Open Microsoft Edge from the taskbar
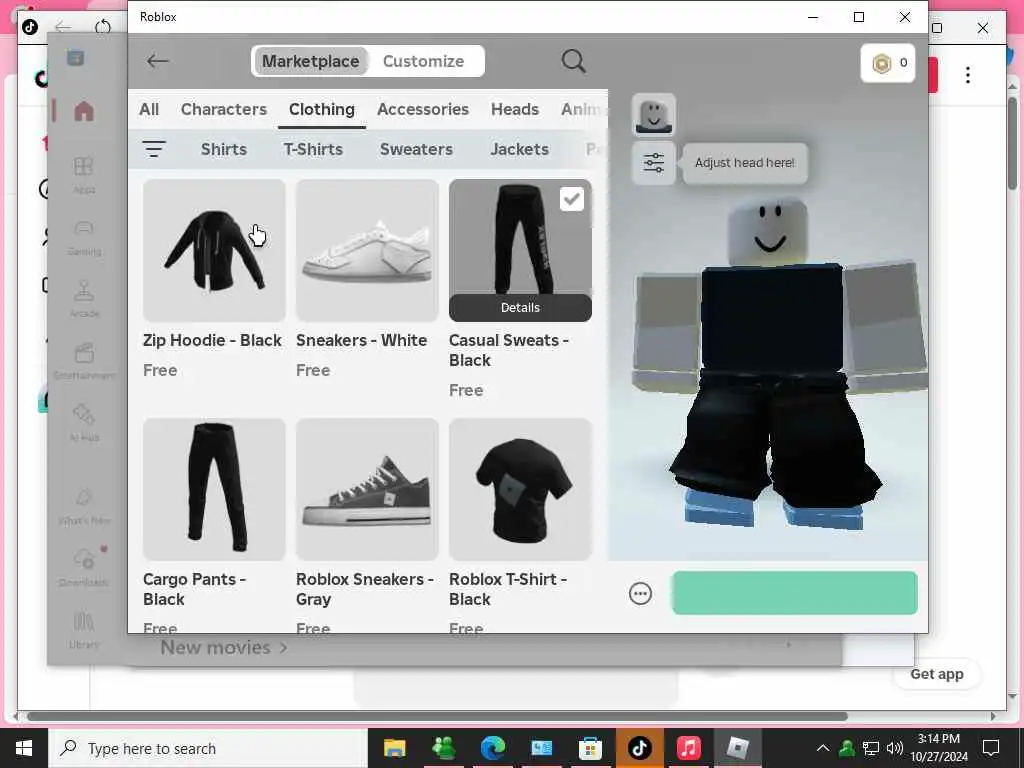The image size is (1024, 768). coord(492,748)
